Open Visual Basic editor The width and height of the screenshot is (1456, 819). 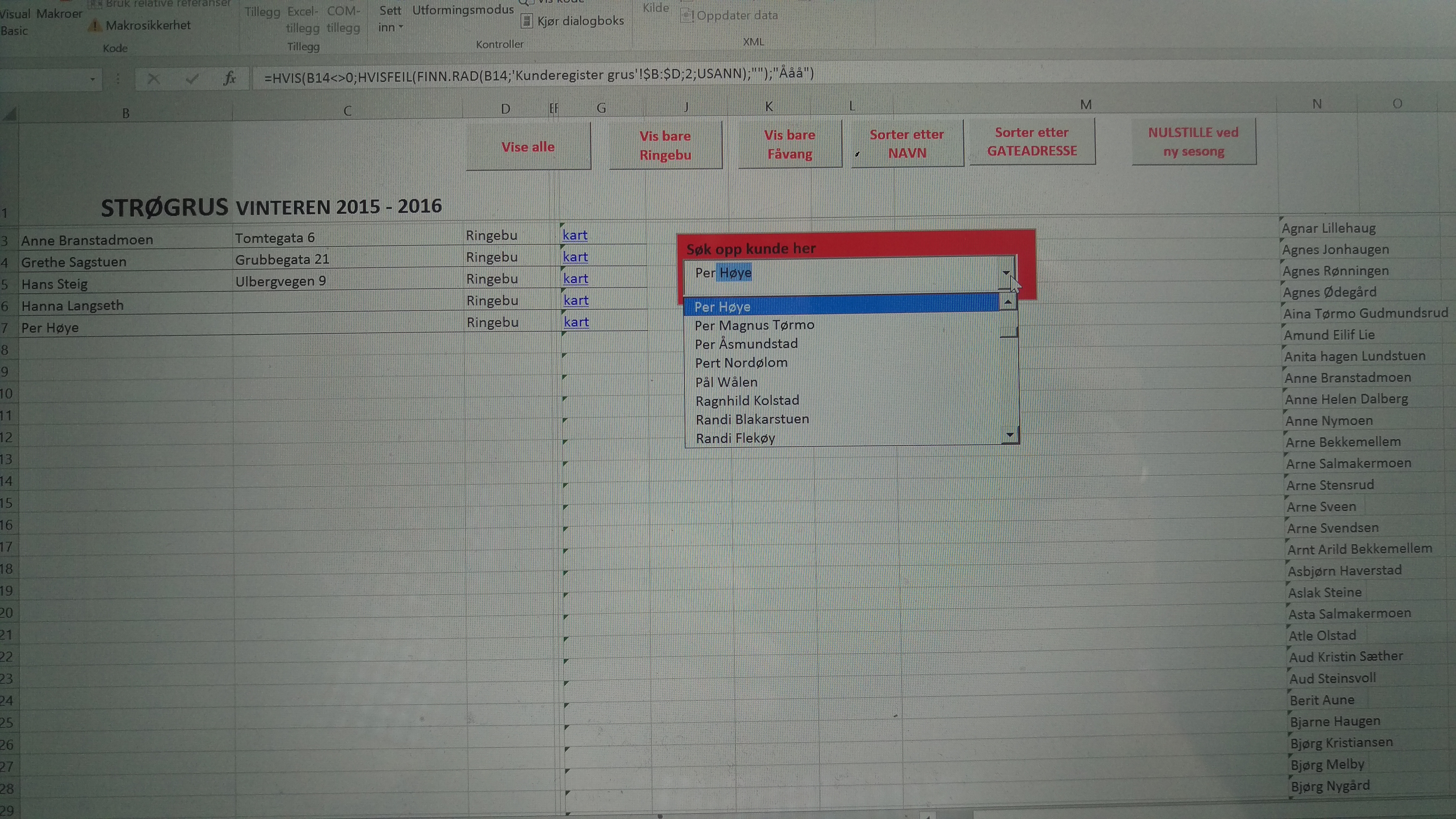15,22
